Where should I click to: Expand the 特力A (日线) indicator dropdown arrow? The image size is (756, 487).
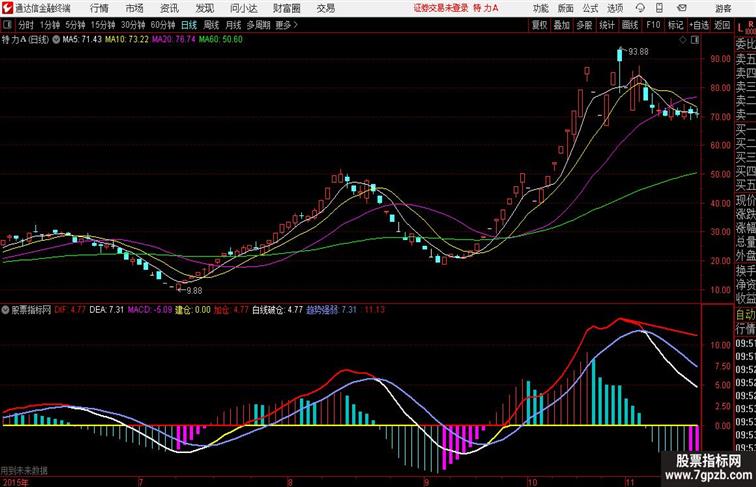[x=56, y=40]
